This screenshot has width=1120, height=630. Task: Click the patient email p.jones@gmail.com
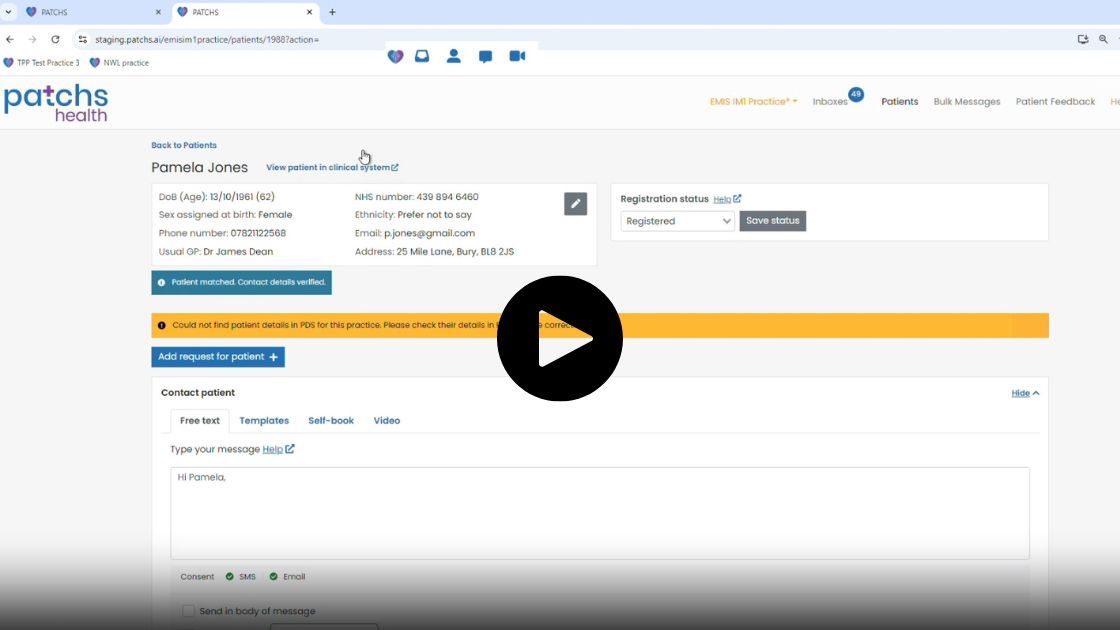(429, 233)
